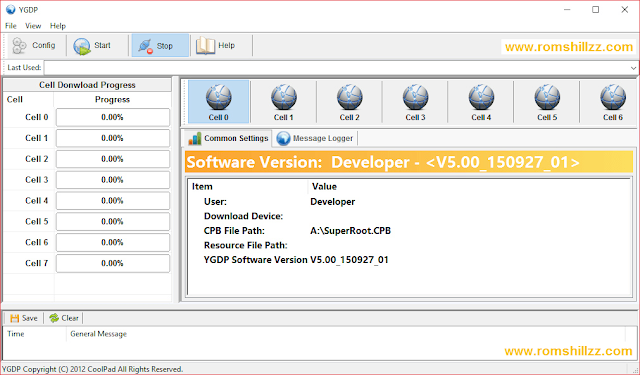Click the Item column header

pos(247,186)
